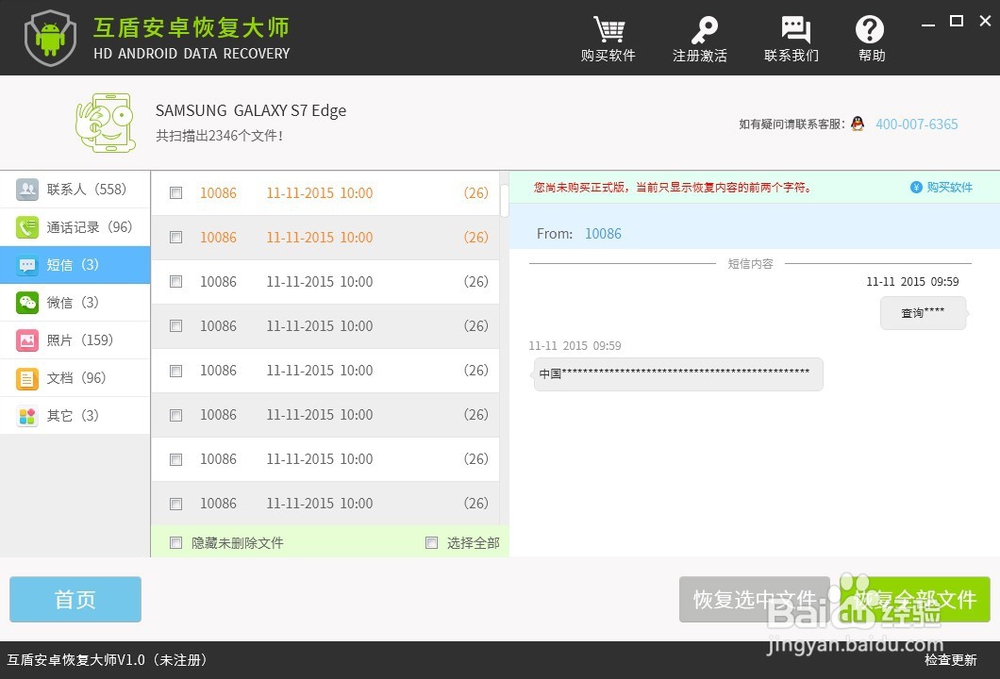Go to 首页 home button
1000x679 pixels.
pyautogui.click(x=75, y=599)
